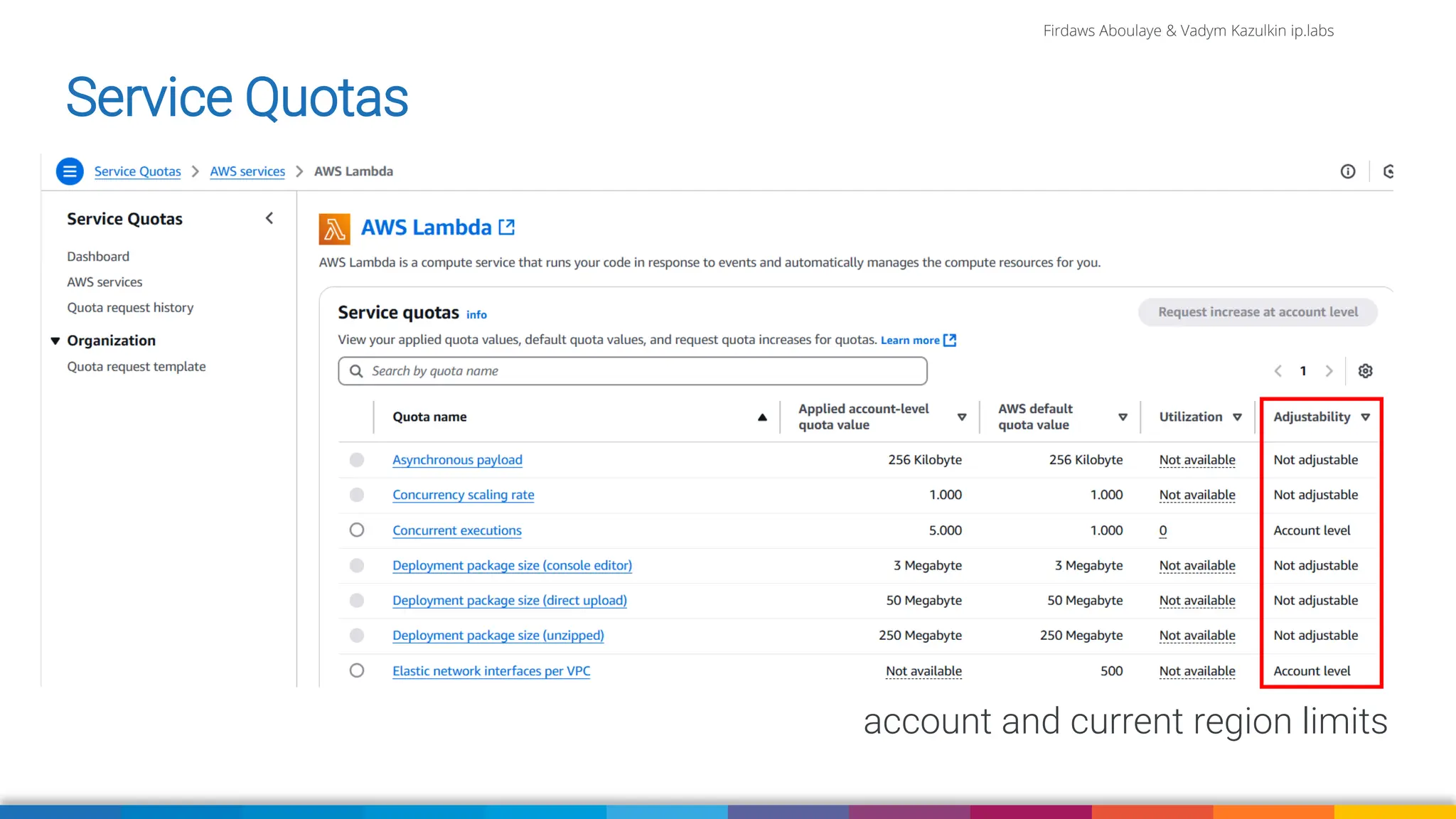This screenshot has width=1456, height=819.
Task: Click the AWS Lambda orange logo icon
Action: [334, 228]
